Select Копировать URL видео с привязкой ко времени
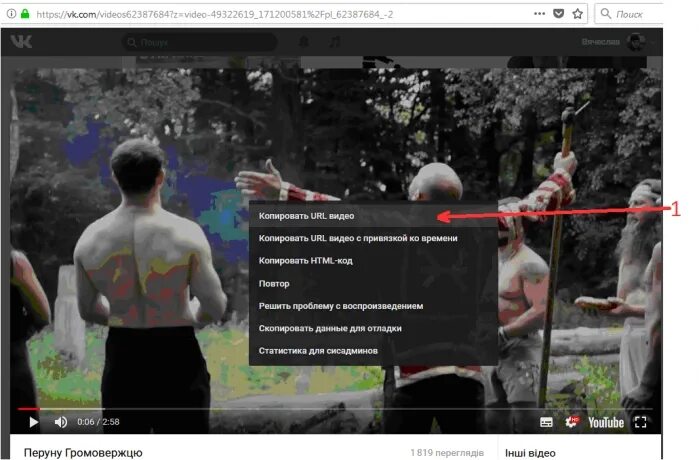 (x=373, y=238)
